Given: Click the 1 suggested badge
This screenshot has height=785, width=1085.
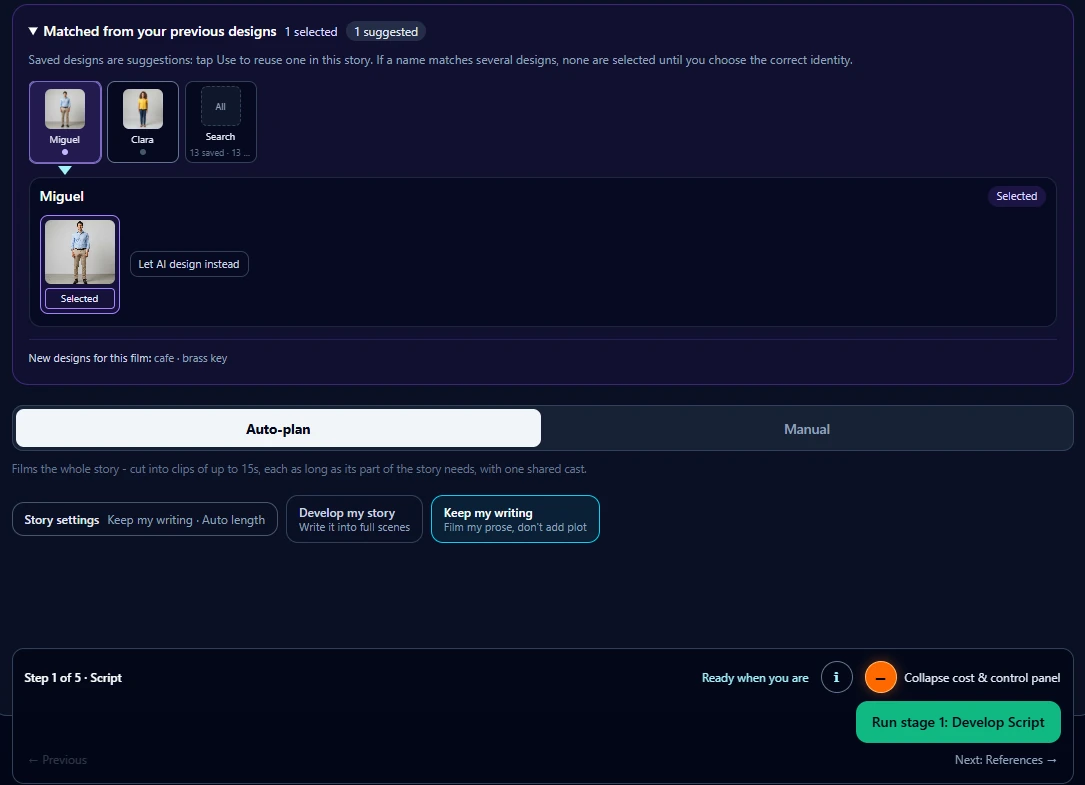Looking at the screenshot, I should [x=385, y=32].
